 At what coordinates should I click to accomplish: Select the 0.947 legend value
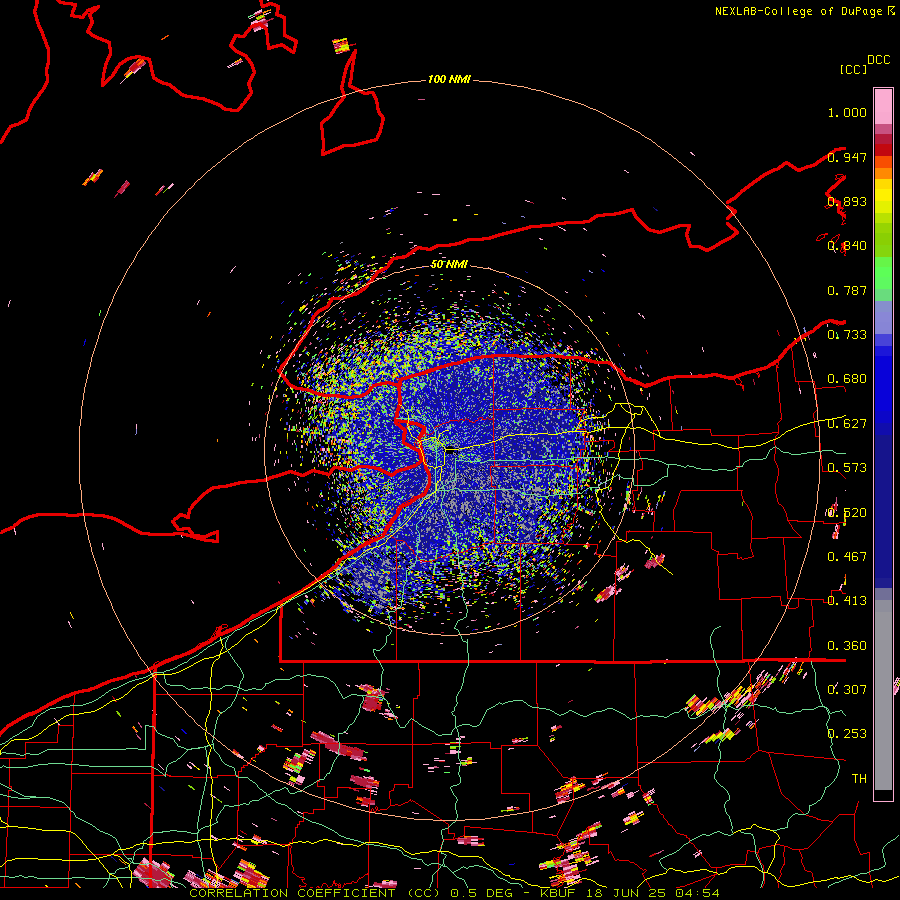pyautogui.click(x=847, y=157)
